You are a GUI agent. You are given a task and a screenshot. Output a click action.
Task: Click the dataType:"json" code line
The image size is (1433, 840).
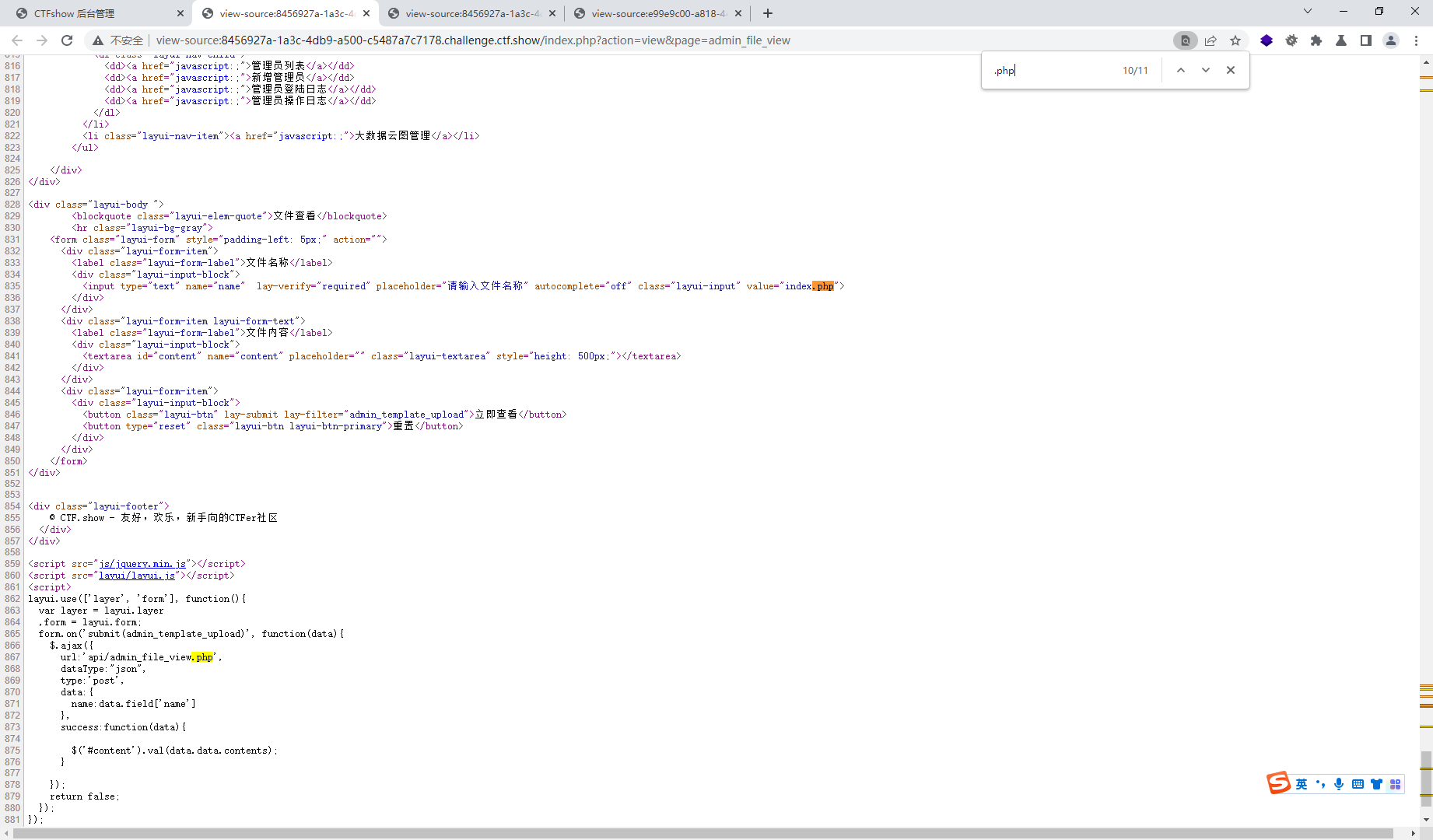[x=103, y=669]
